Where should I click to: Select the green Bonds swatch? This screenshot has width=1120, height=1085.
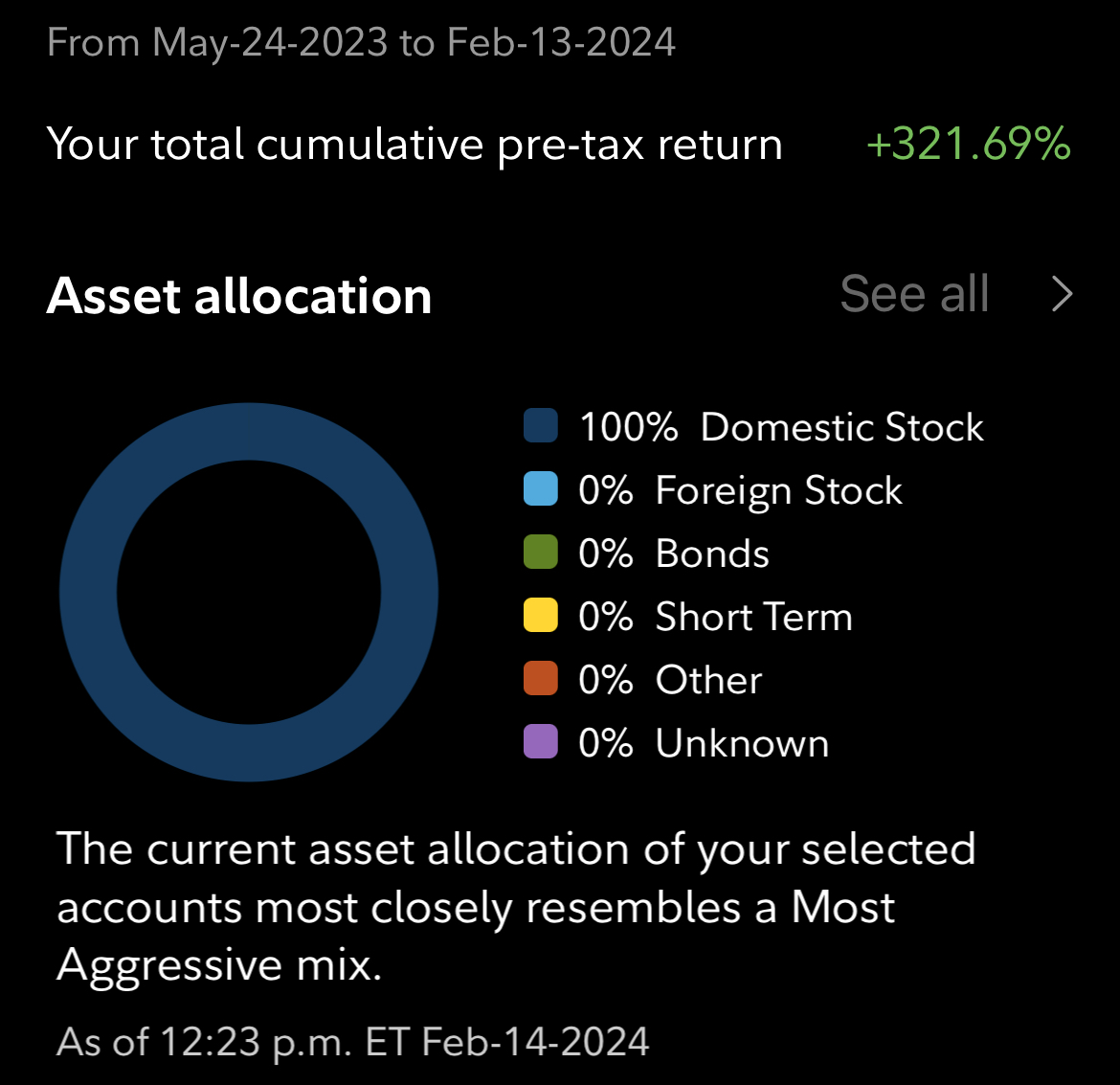(x=541, y=552)
